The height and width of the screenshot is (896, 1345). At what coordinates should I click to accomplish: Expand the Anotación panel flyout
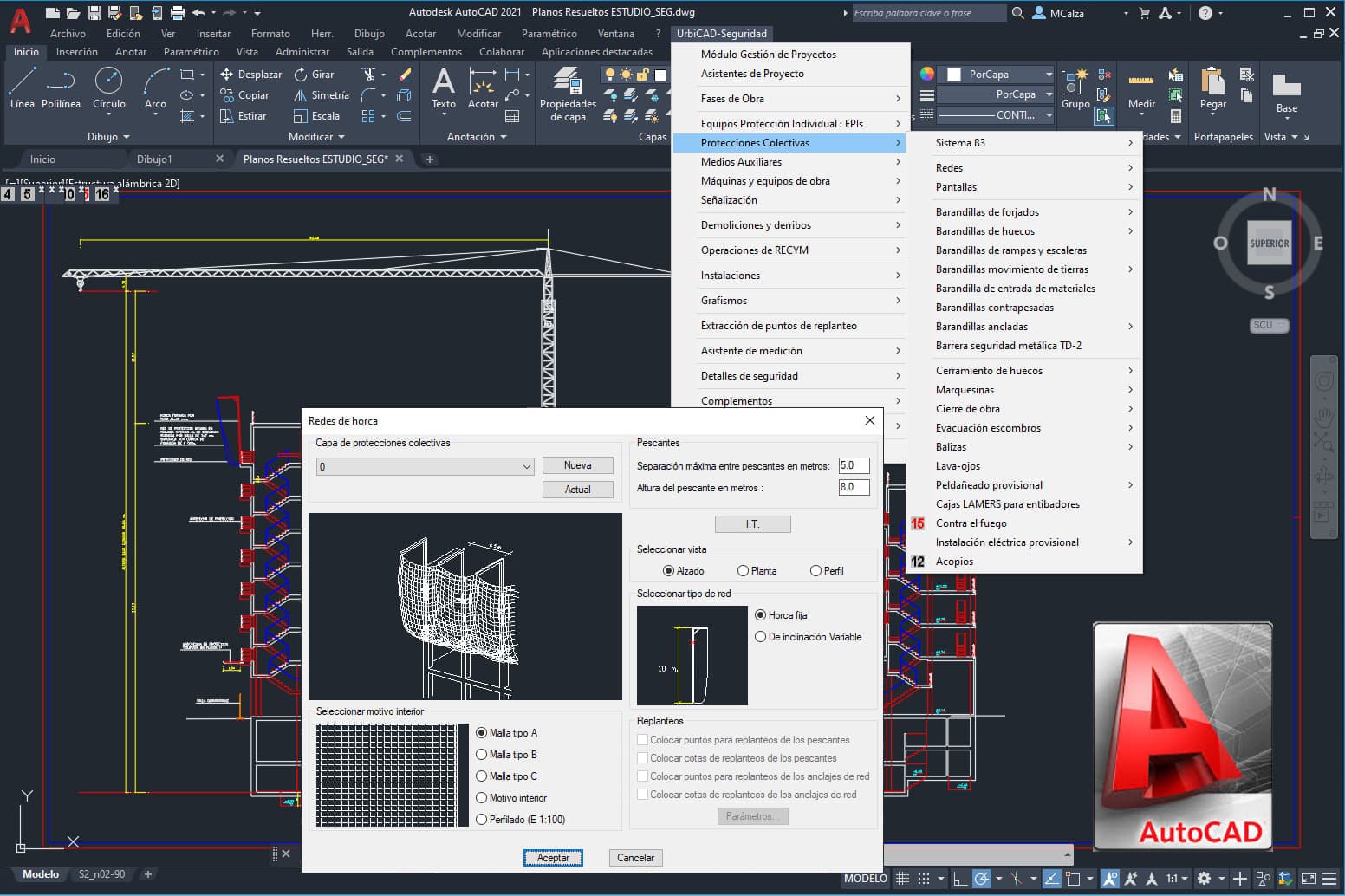coord(477,137)
